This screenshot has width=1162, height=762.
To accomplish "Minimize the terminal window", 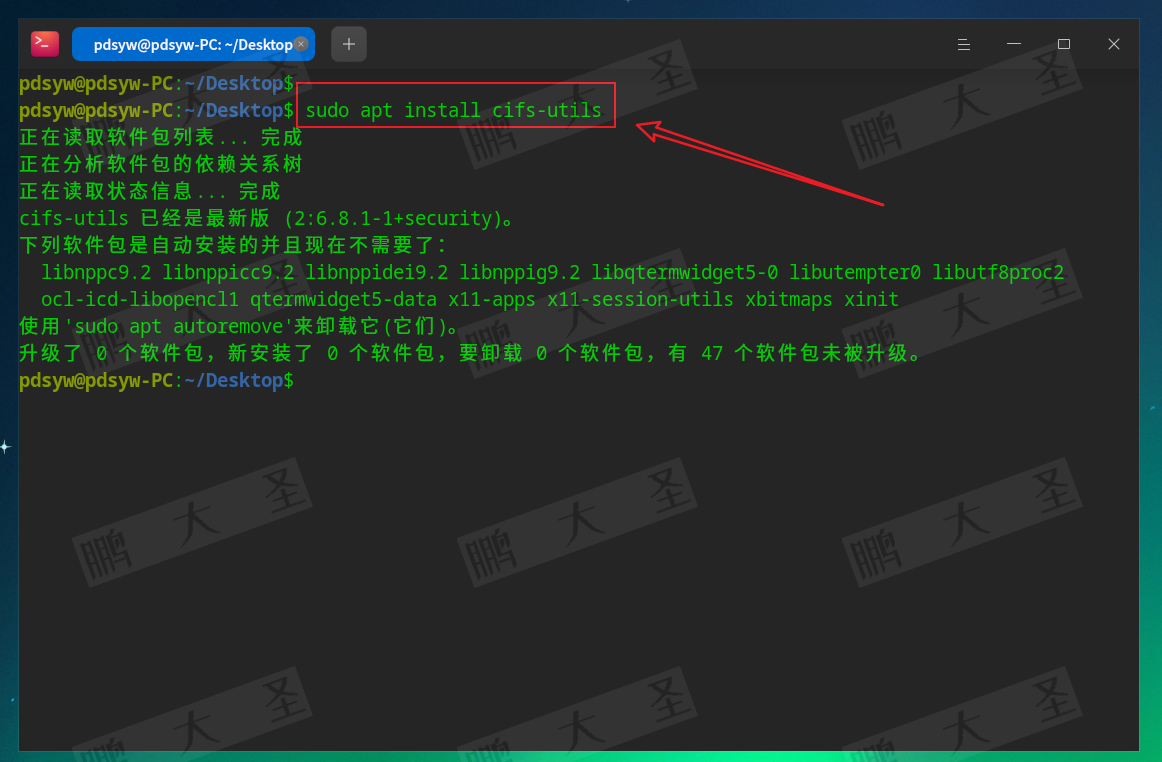I will point(1014,44).
